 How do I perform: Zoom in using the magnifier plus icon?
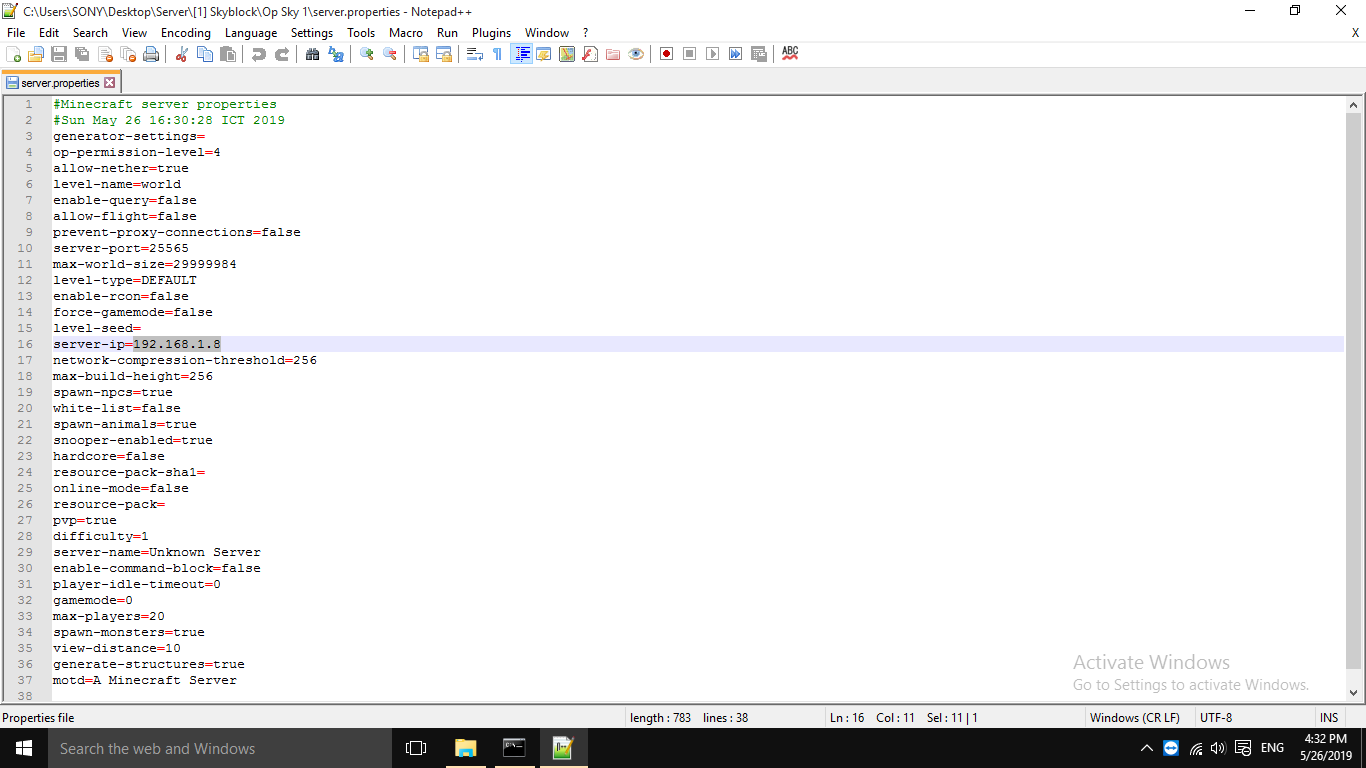click(x=367, y=54)
